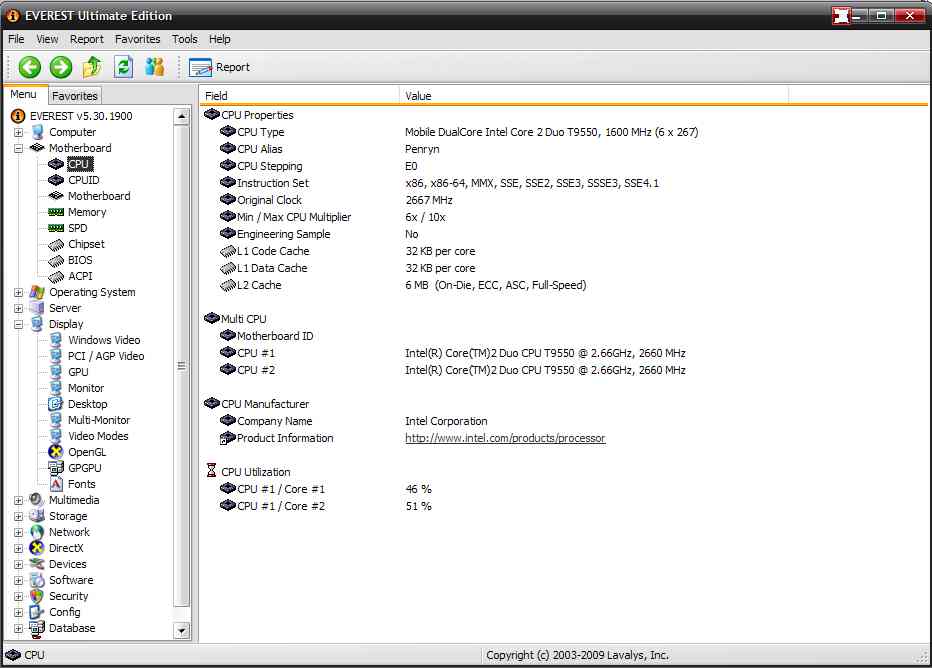Screen dimensions: 932x668
Task: Click the tree scrollbar up arrow
Action: point(182,116)
